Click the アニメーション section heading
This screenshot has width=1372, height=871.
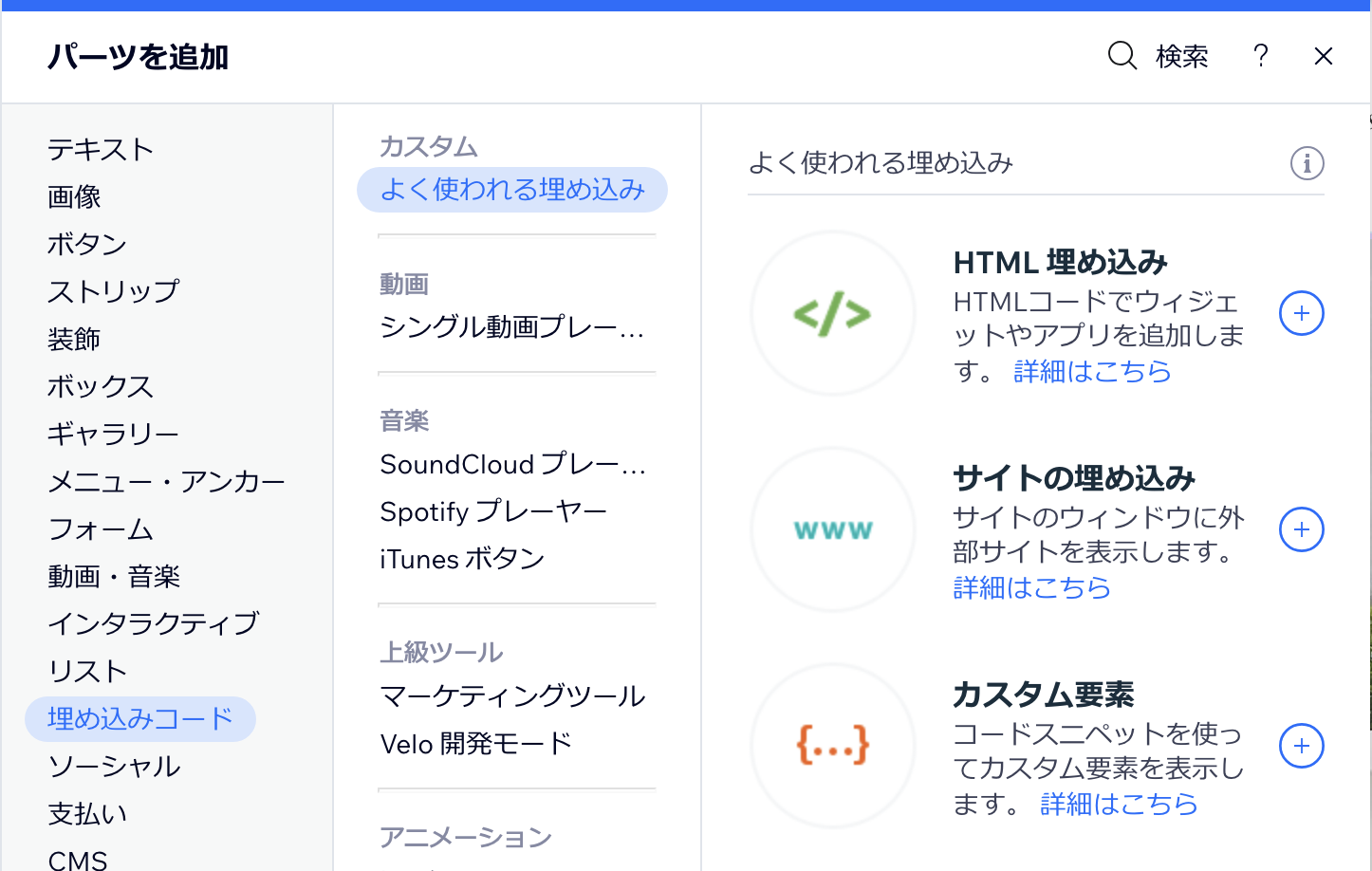(x=466, y=838)
